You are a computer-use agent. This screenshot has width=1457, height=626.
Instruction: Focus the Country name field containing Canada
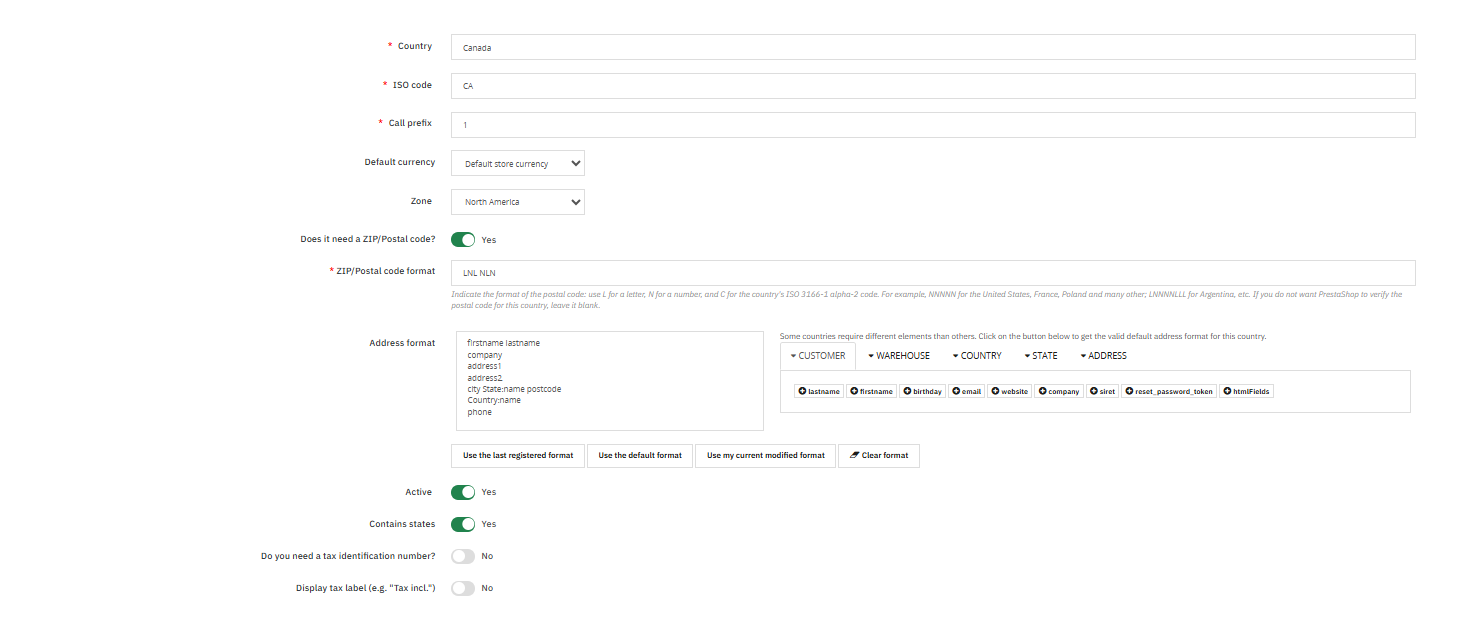coord(933,47)
